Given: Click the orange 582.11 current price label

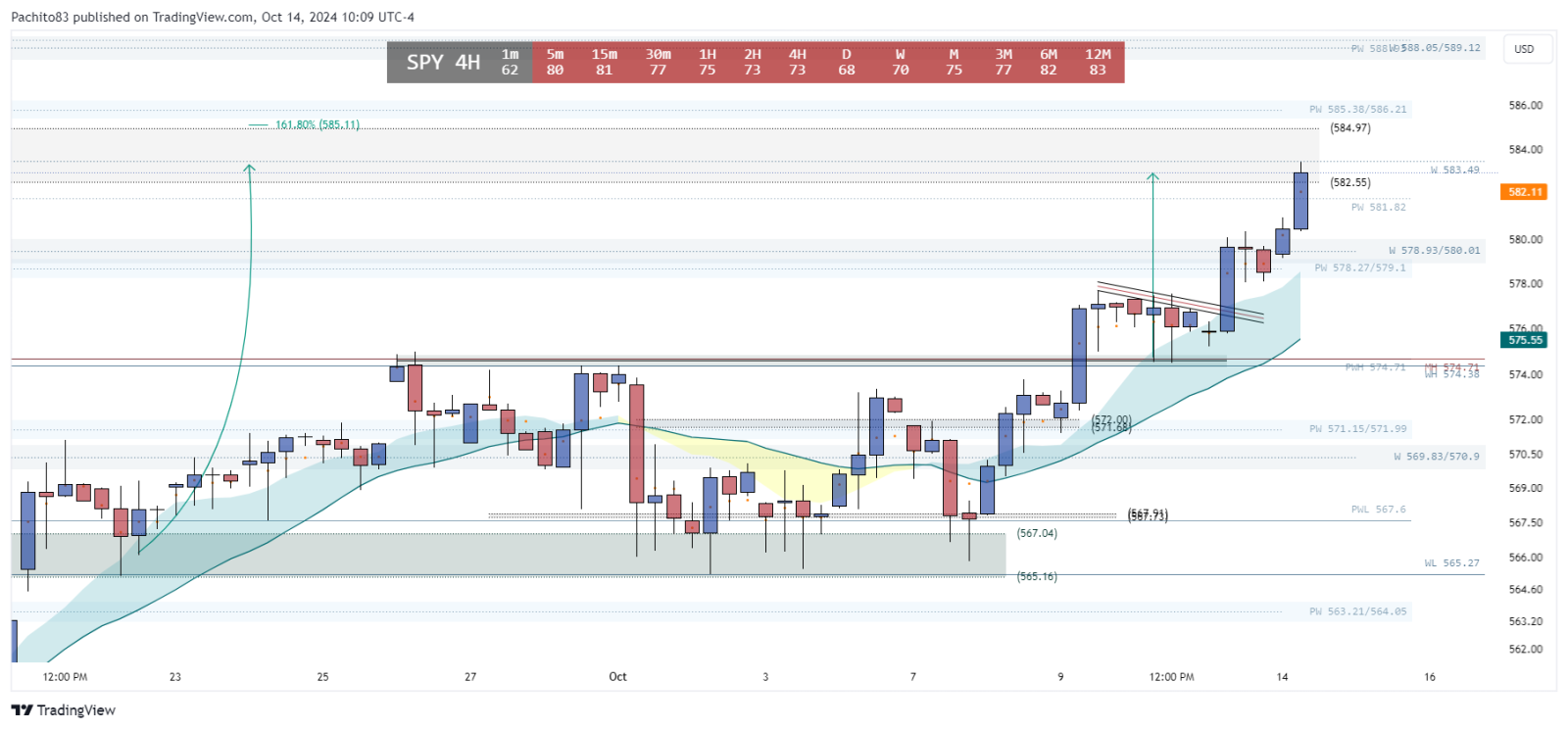Looking at the screenshot, I should 1524,192.
